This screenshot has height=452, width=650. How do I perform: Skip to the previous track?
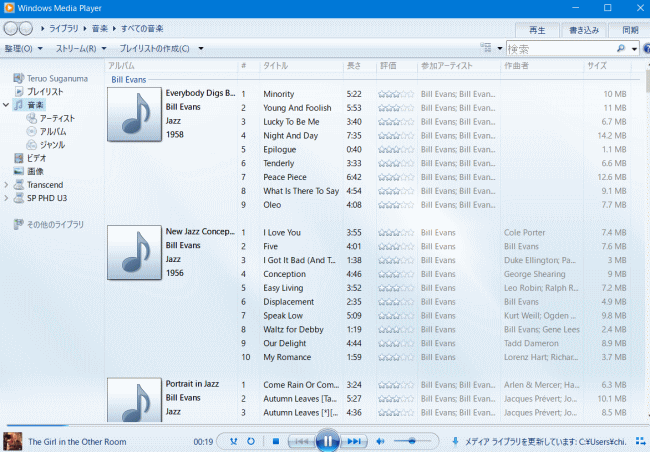coord(301,441)
